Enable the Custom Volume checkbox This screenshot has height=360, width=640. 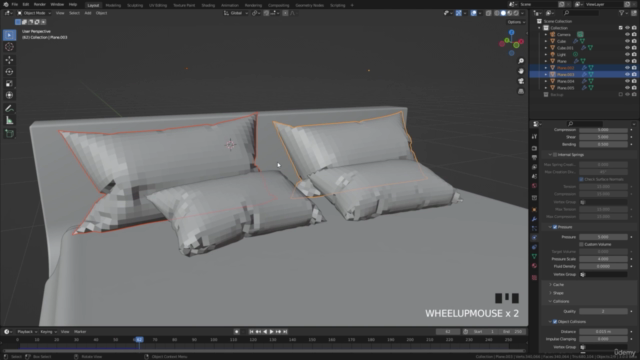[581, 244]
